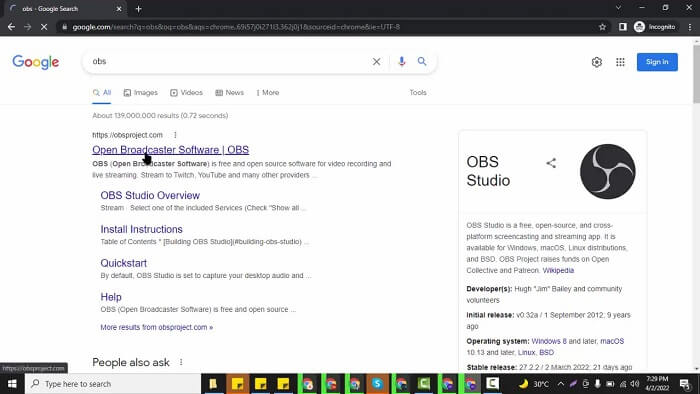The image size is (700, 394).
Task: Click the Sign in button
Action: point(657,62)
